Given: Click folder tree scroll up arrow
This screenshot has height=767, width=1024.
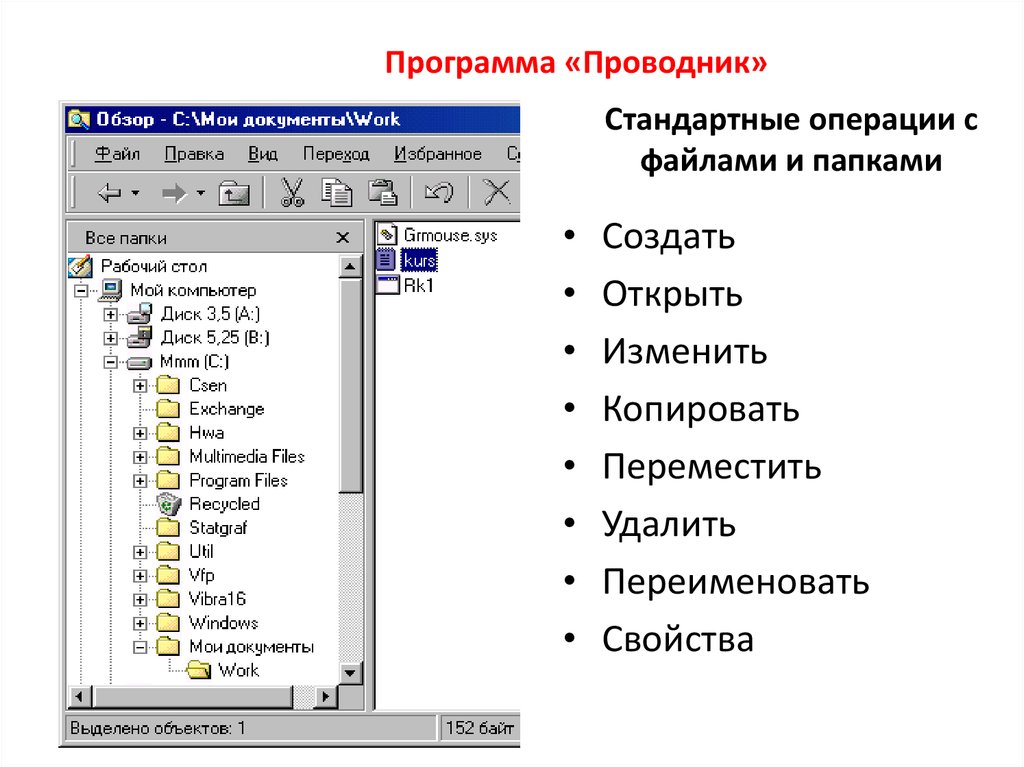Looking at the screenshot, I should pyautogui.click(x=351, y=266).
